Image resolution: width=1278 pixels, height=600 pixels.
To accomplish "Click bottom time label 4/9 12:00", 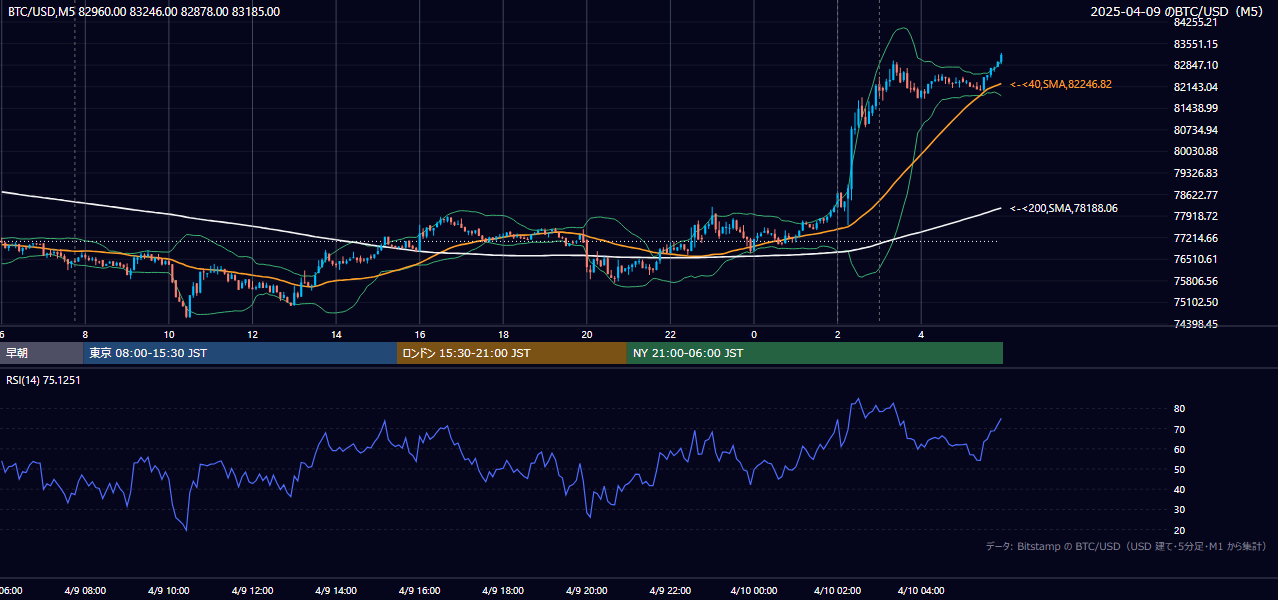I will tap(252, 591).
